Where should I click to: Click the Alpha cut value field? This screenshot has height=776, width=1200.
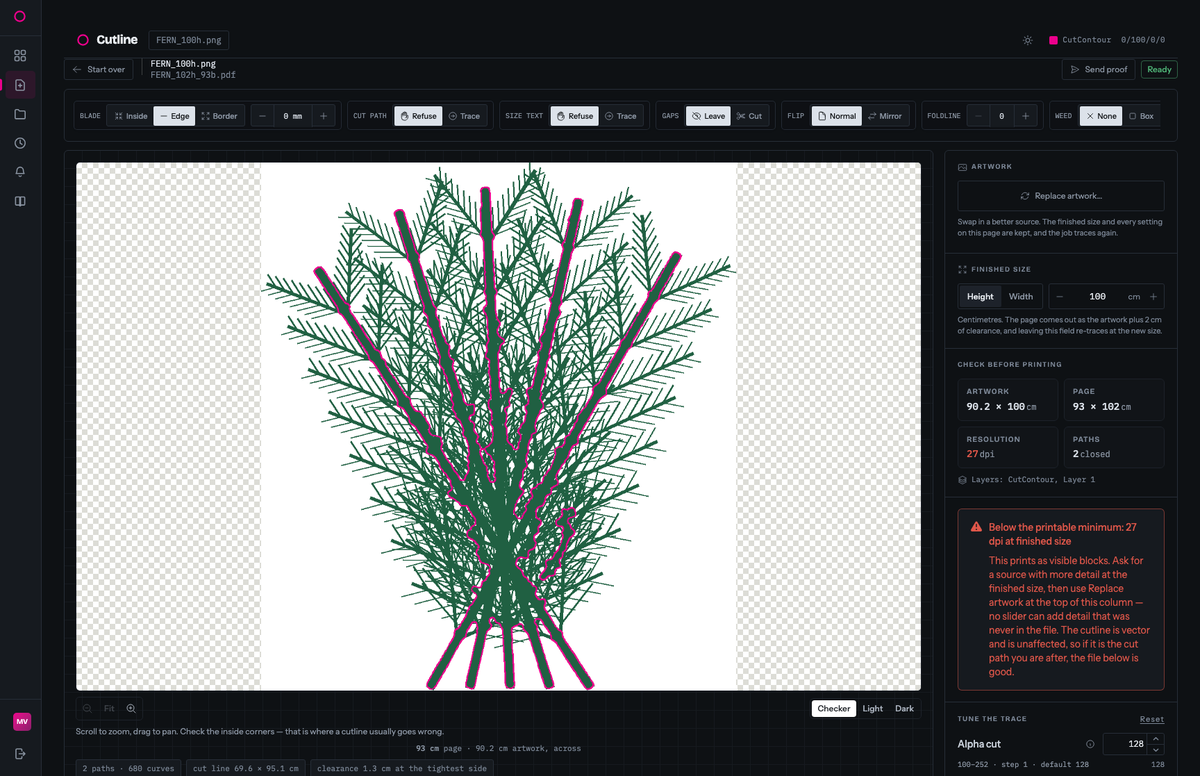click(x=1126, y=744)
